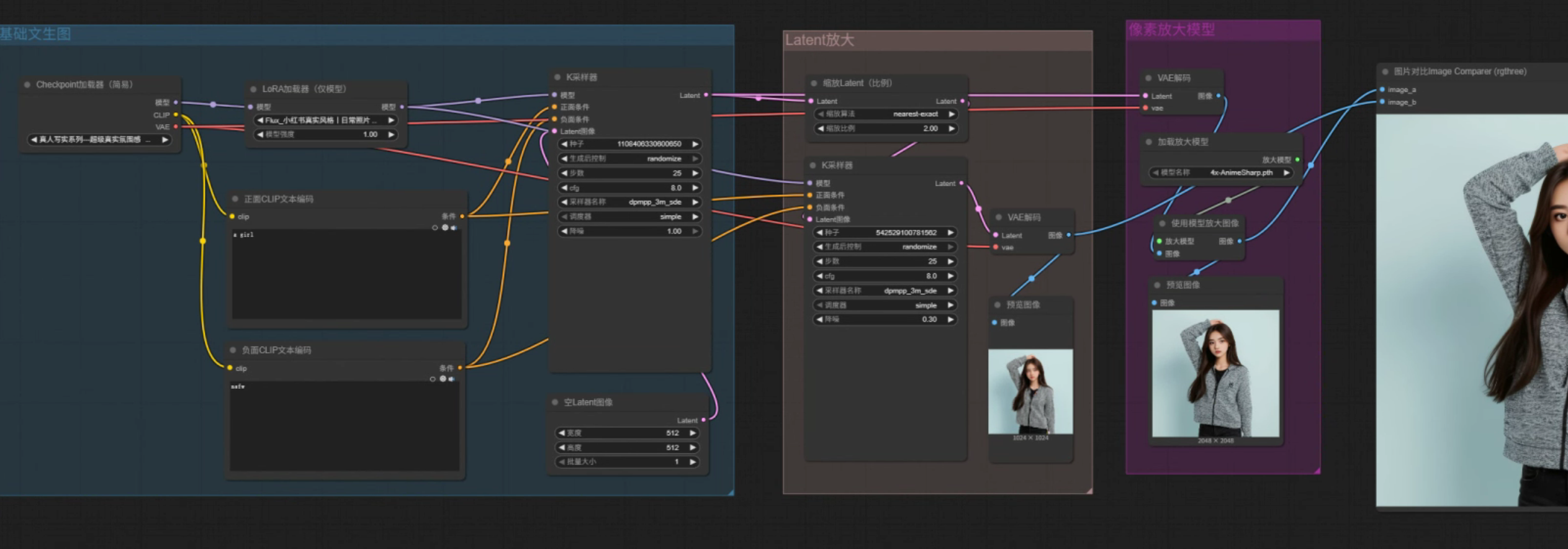Click the speaker icon in 负面CLIP文本编码 node

pos(452,379)
